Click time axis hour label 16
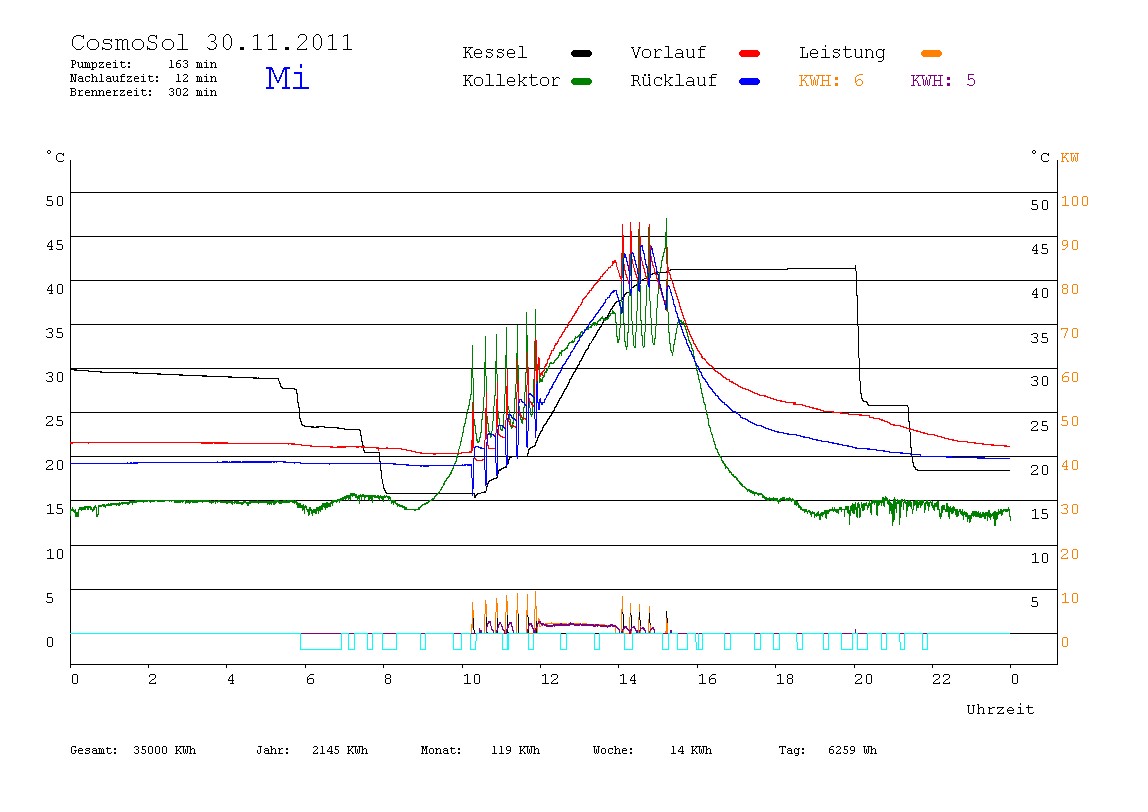The height and width of the screenshot is (812, 1148). pyautogui.click(x=707, y=679)
